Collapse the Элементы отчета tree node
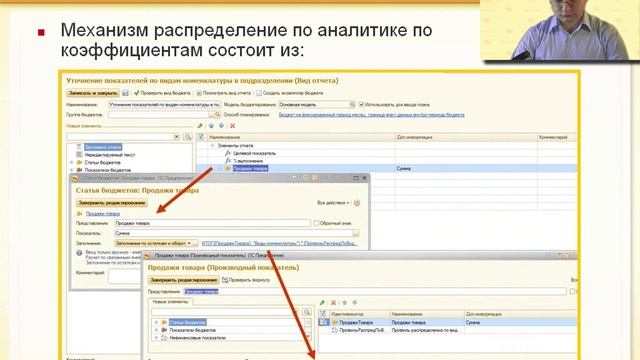Image resolution: width=640 pixels, height=360 pixels. pos(212,145)
